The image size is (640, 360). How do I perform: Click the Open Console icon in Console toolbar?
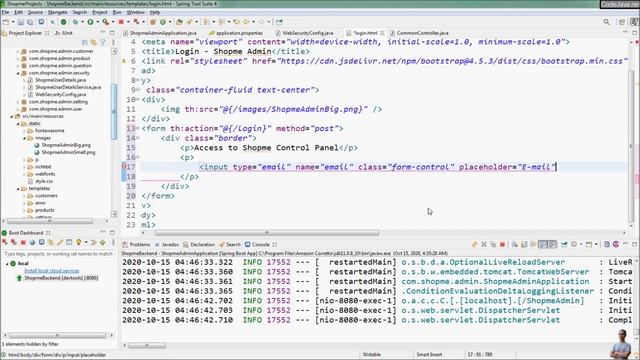pos(589,244)
